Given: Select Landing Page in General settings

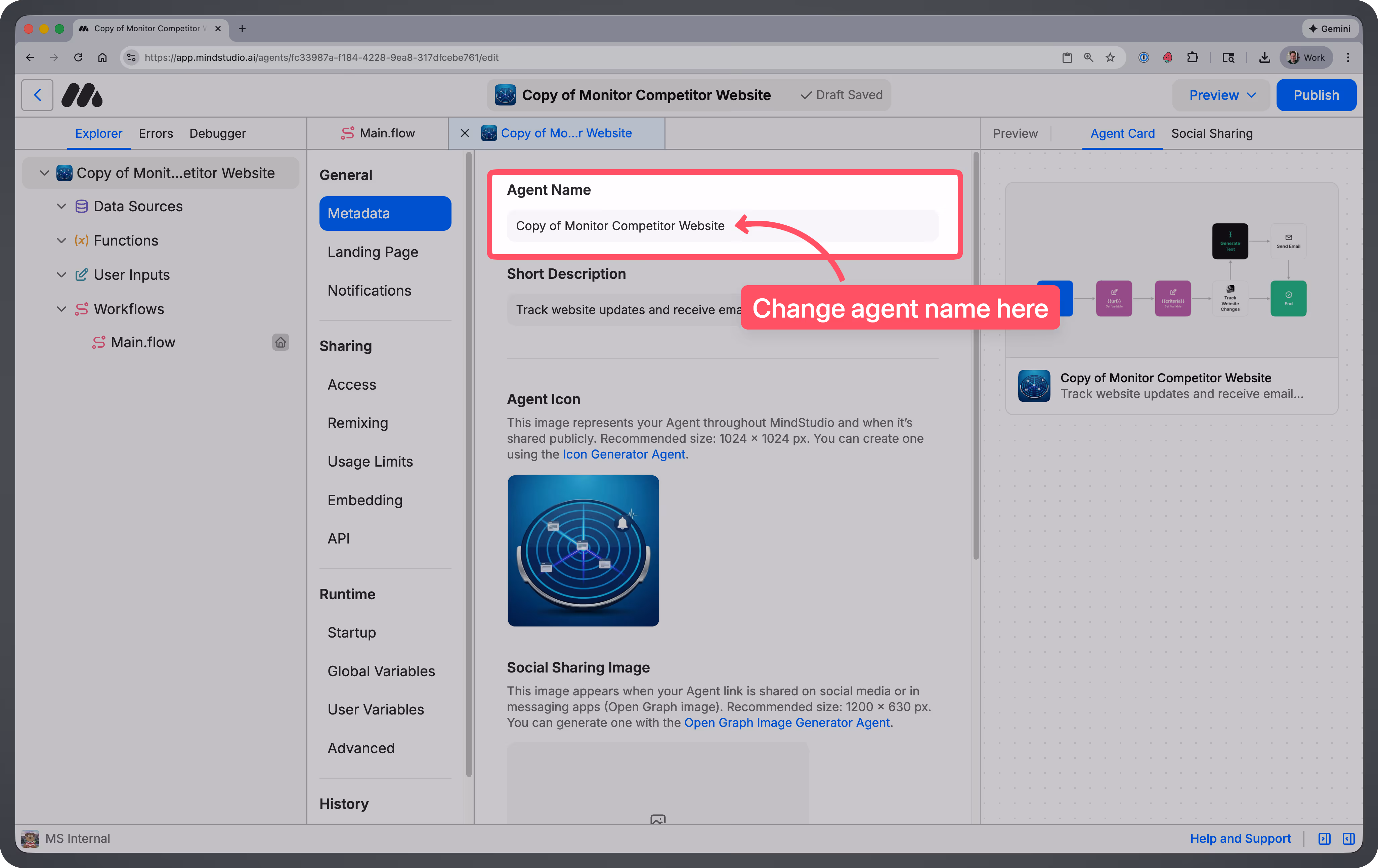Looking at the screenshot, I should point(373,252).
